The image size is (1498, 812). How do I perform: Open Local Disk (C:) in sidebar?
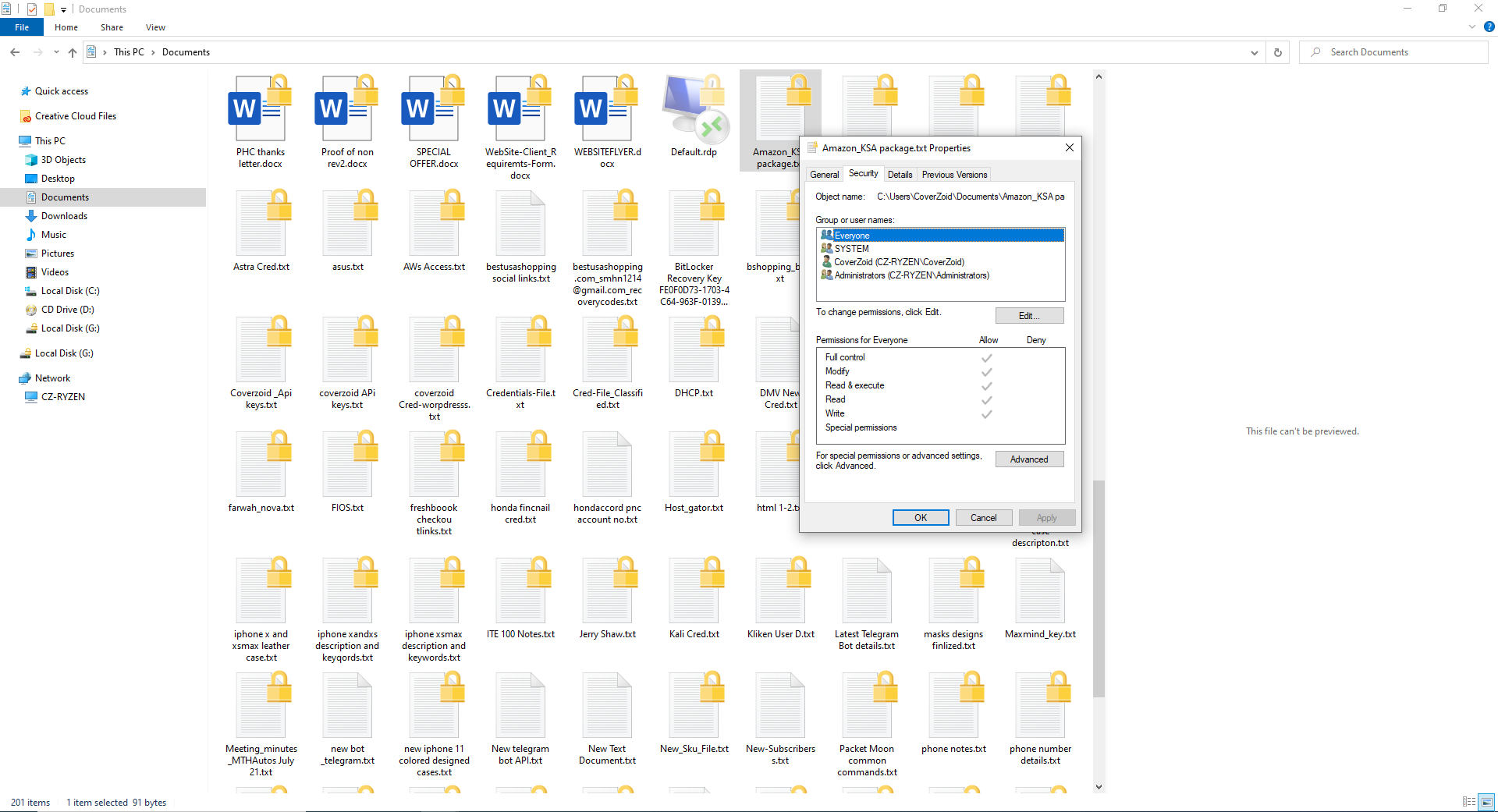click(70, 291)
